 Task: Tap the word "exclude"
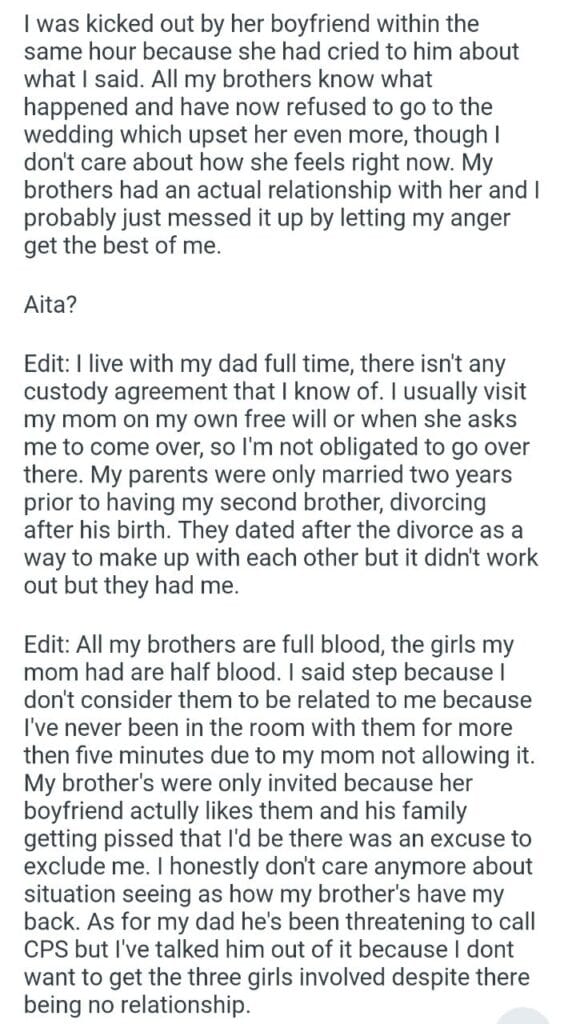coord(62,866)
